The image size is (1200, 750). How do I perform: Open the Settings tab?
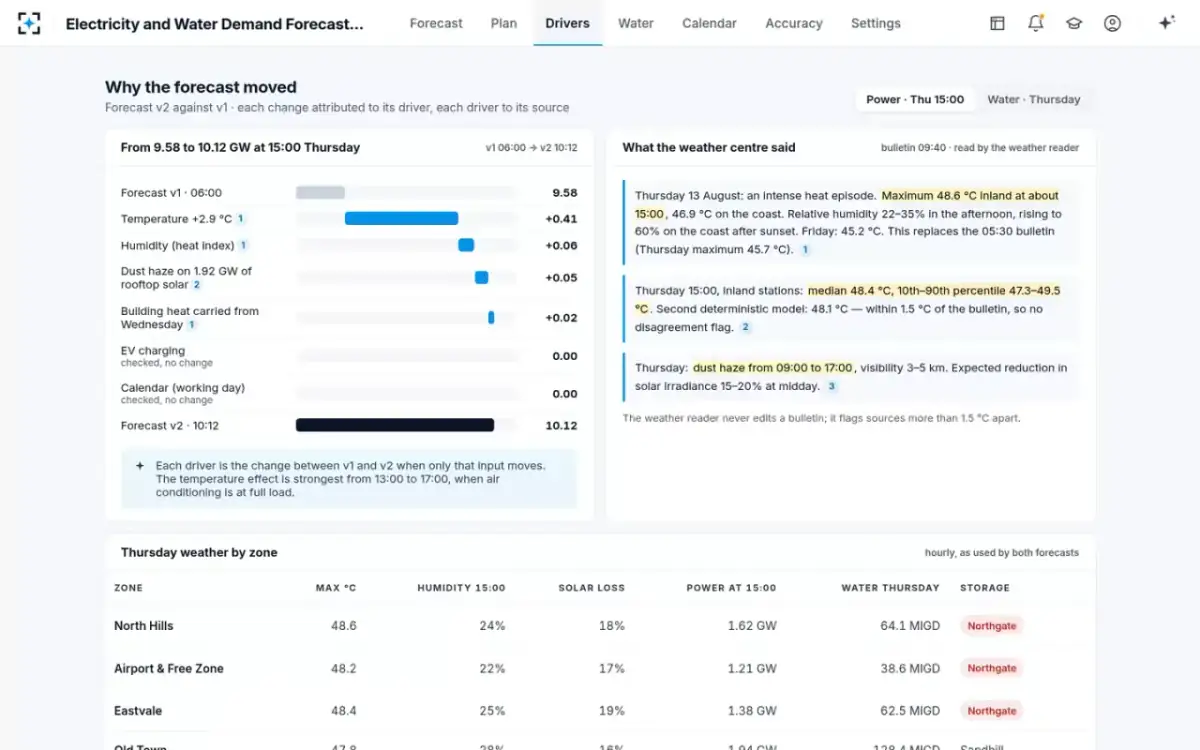(876, 23)
